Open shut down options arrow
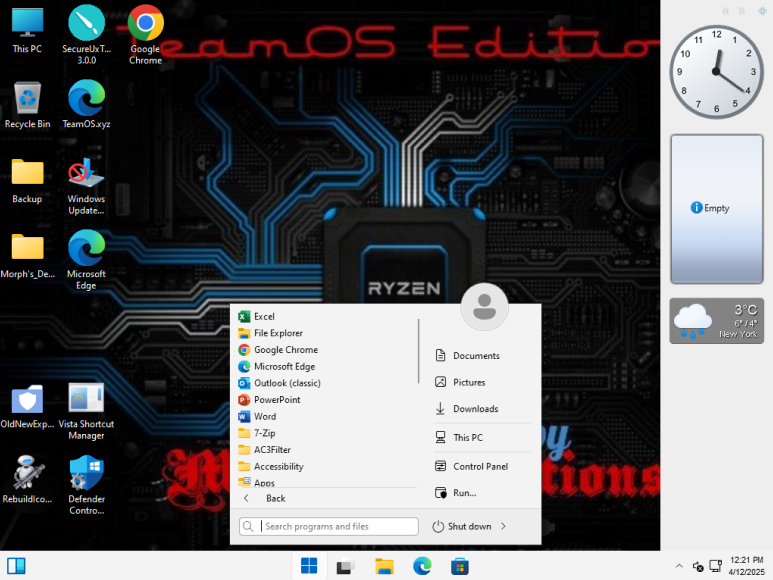The height and width of the screenshot is (580, 773). click(503, 526)
